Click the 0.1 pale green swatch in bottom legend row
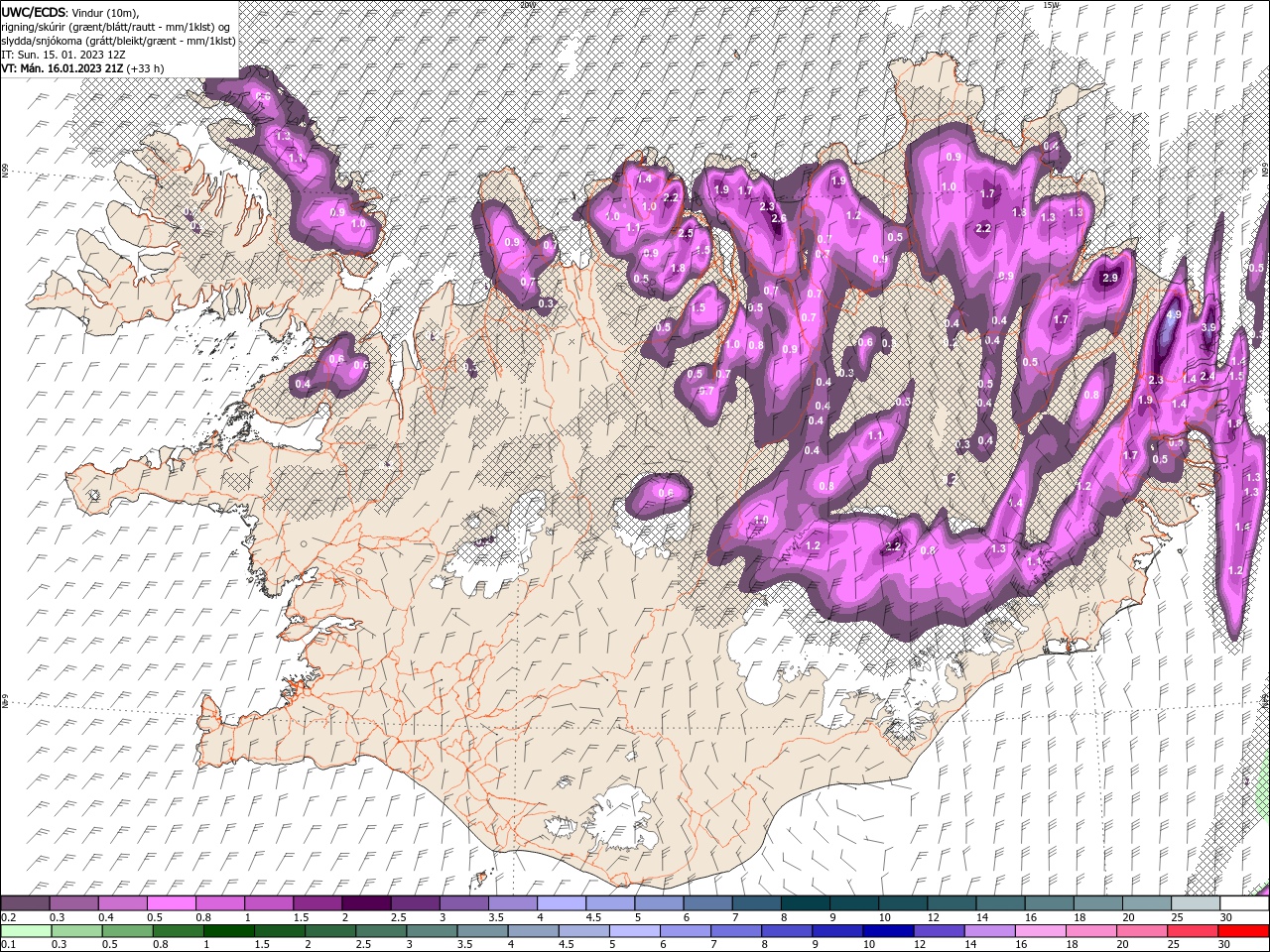This screenshot has width=1270, height=952. click(26, 931)
